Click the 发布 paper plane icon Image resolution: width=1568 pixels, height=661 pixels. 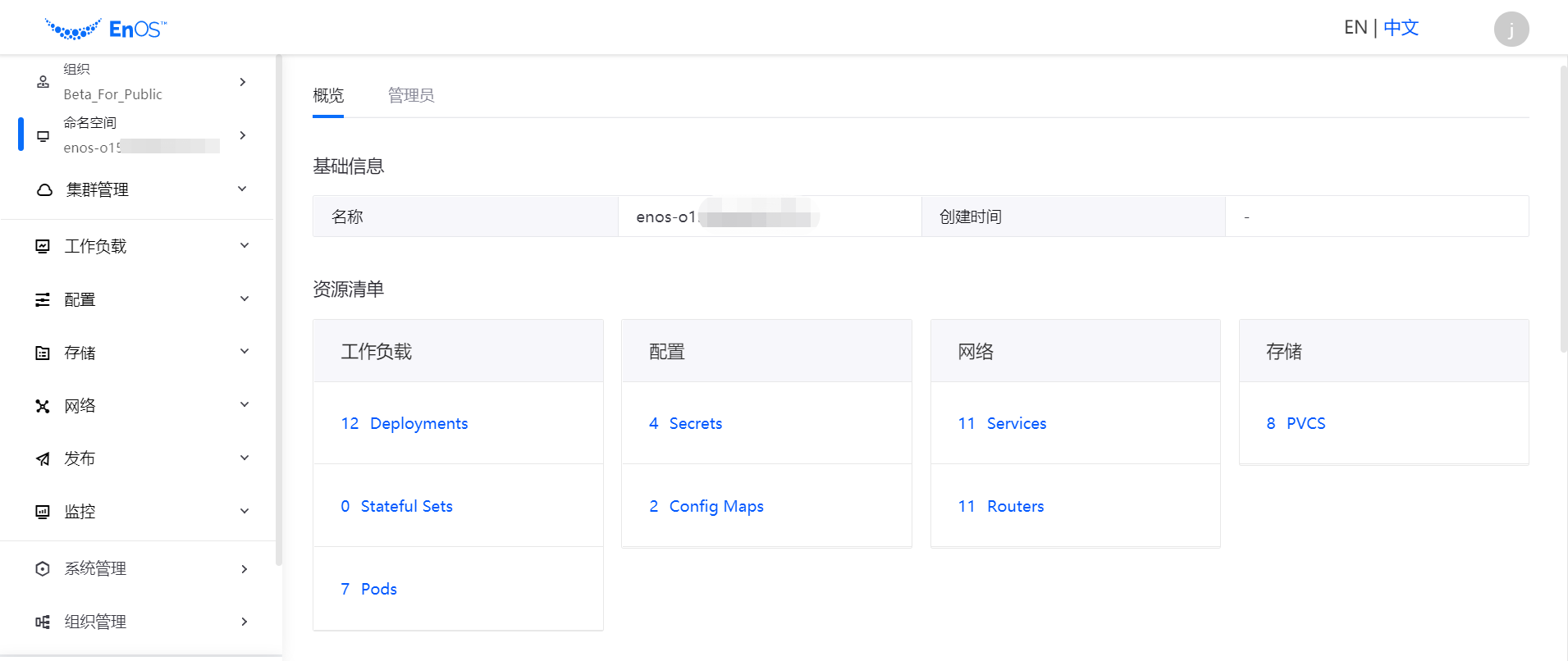43,459
